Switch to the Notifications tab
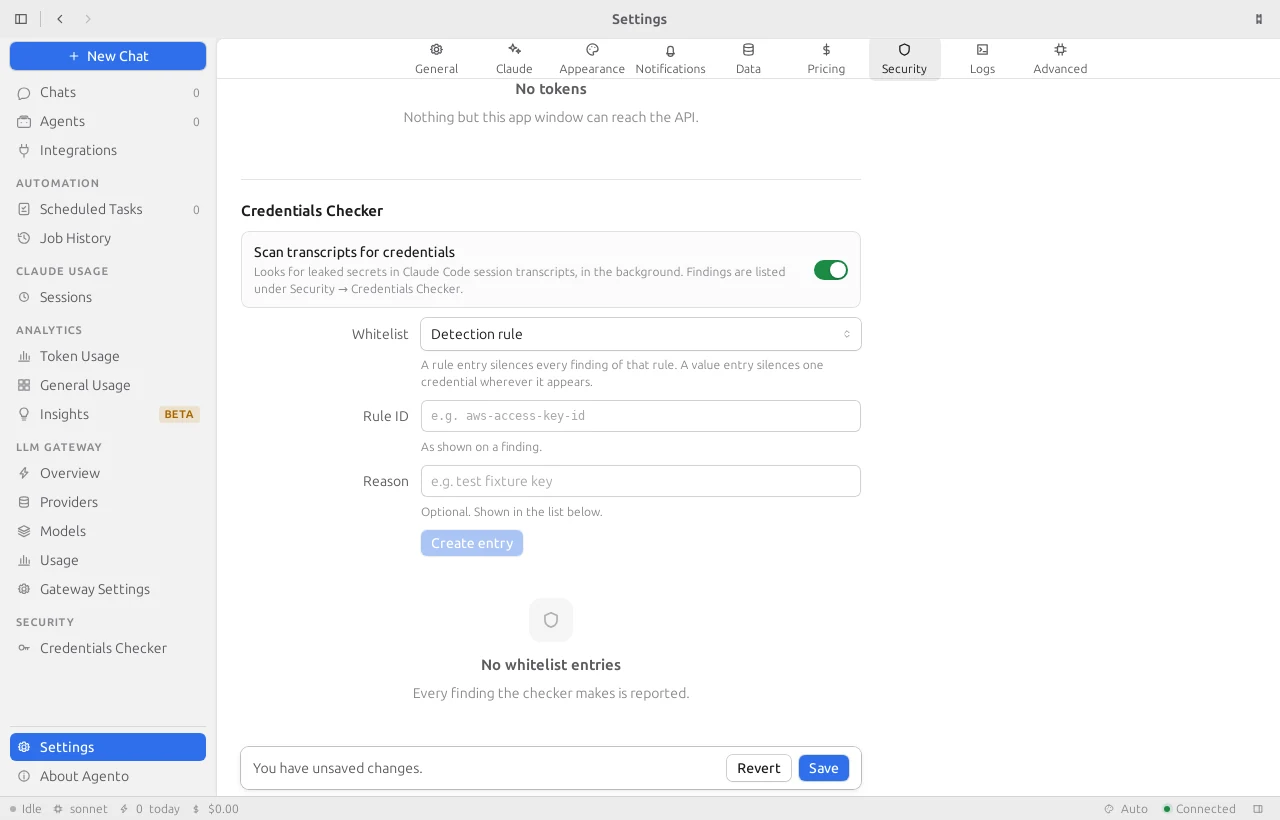Screen dimensions: 1280x820 [670, 59]
